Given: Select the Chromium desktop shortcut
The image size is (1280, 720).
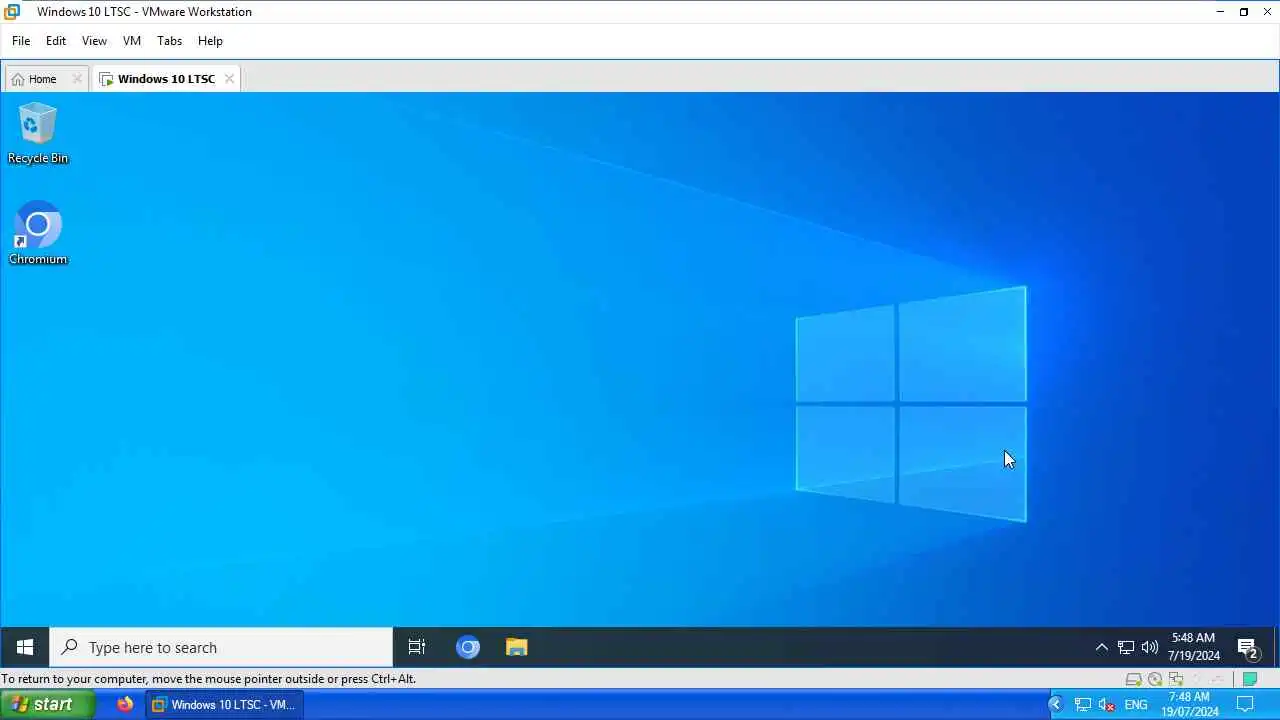Looking at the screenshot, I should point(38,234).
